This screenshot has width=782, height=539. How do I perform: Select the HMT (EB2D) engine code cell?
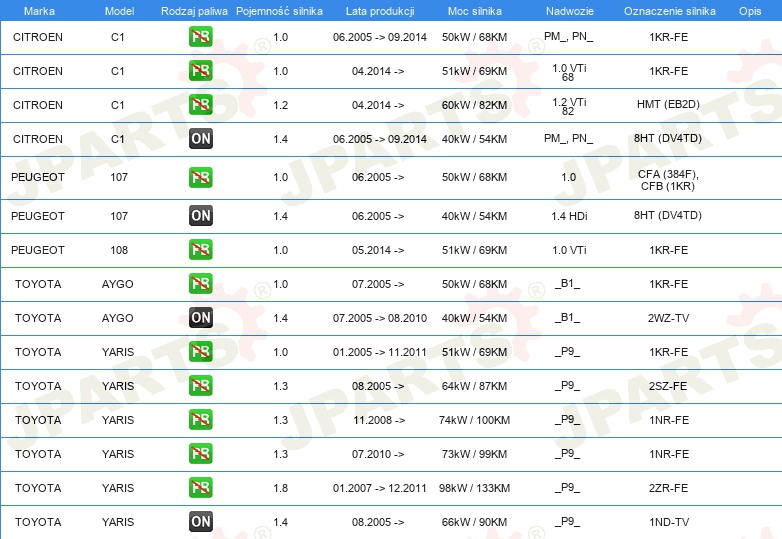[668, 104]
